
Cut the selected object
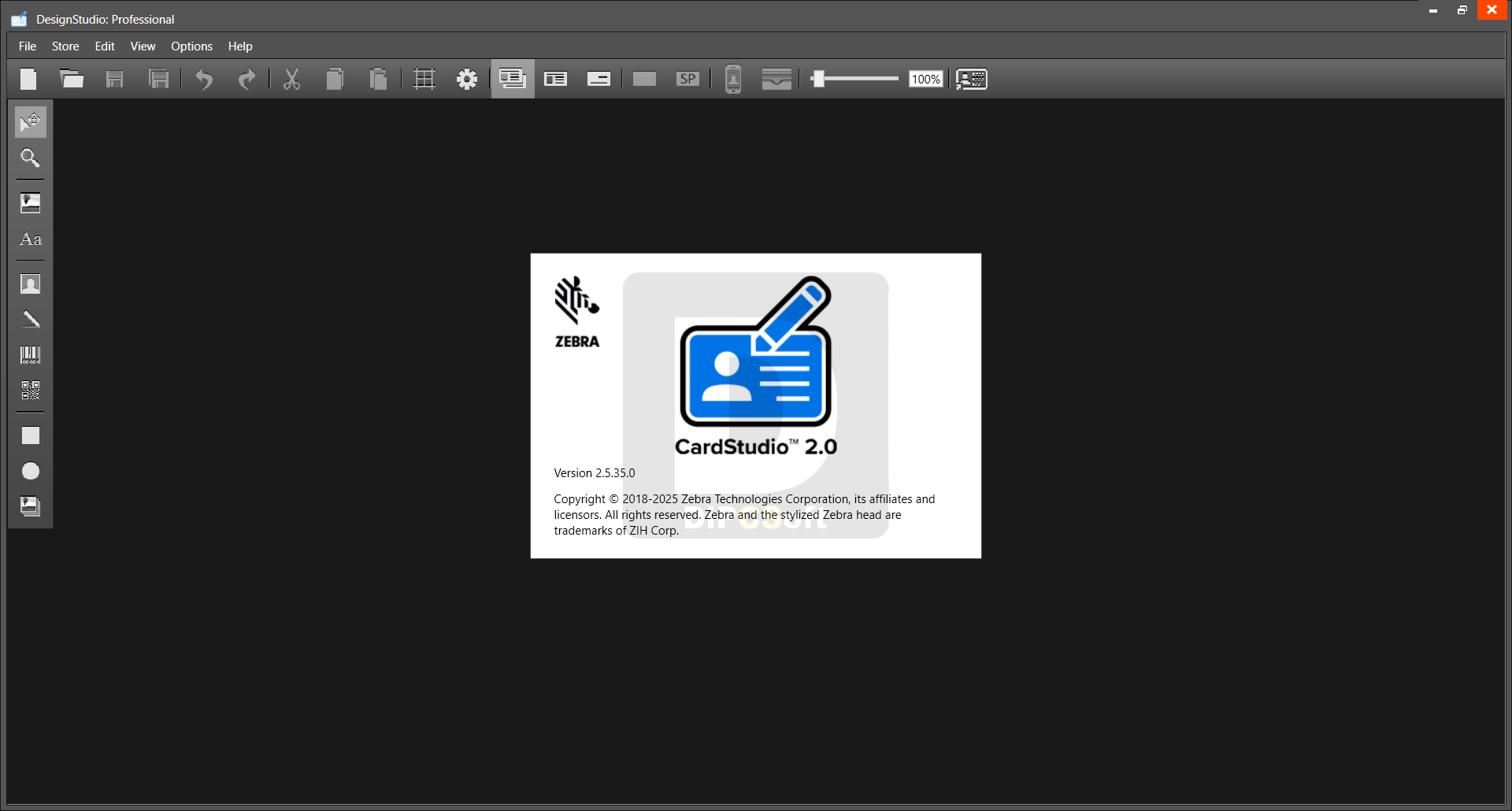292,79
